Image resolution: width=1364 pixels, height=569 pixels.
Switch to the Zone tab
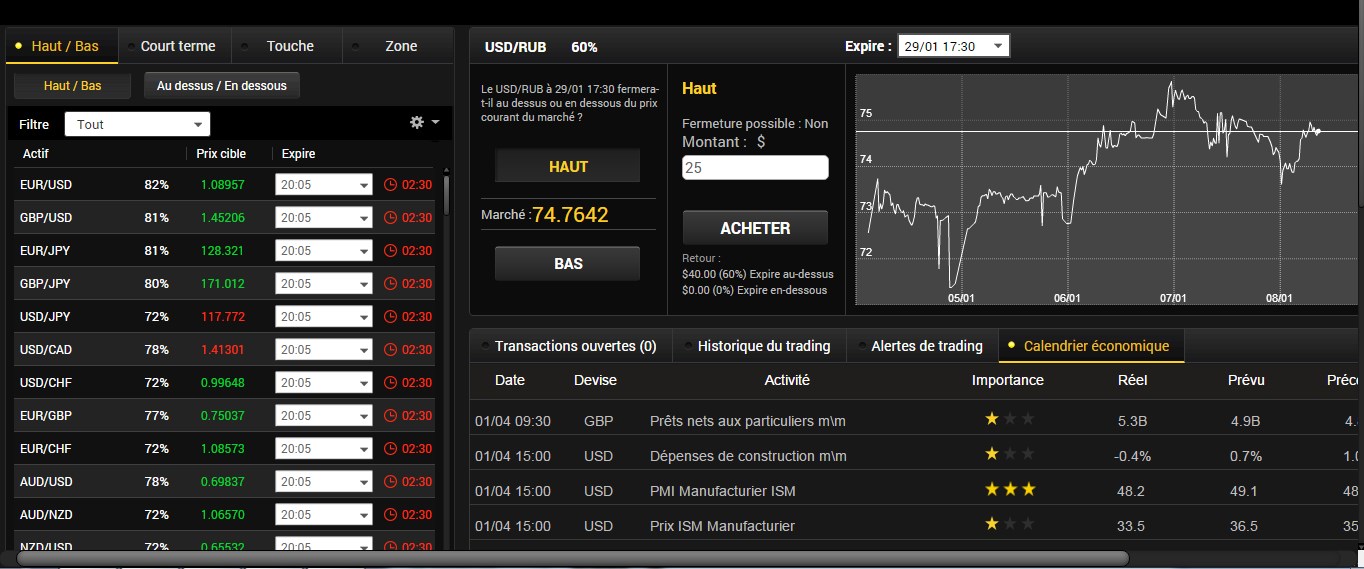point(399,46)
